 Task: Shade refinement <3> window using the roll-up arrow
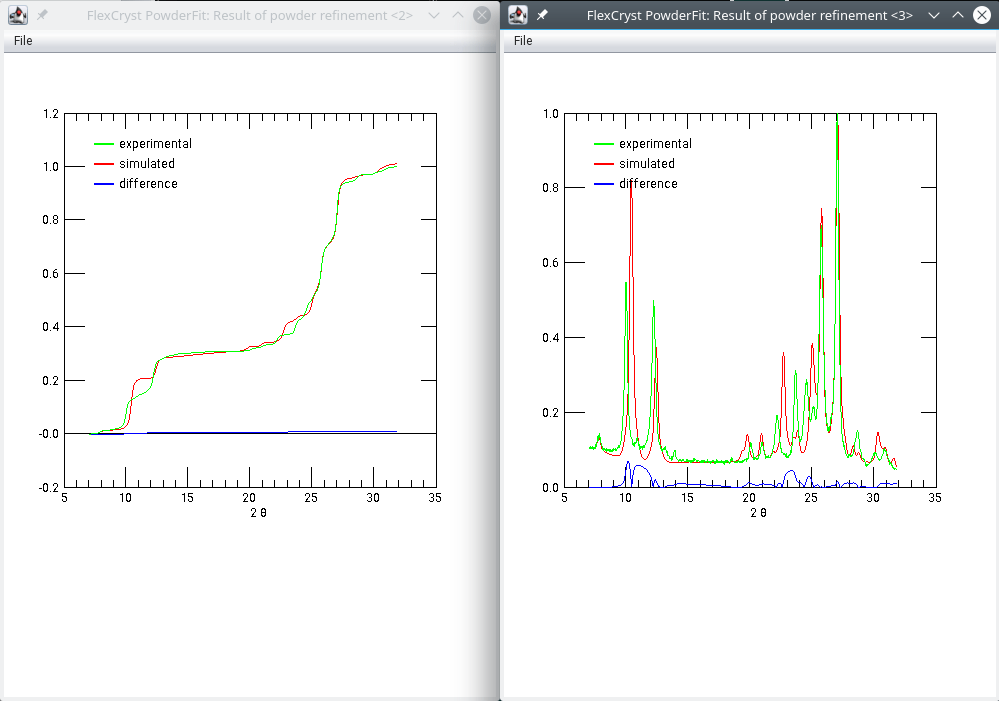[958, 15]
